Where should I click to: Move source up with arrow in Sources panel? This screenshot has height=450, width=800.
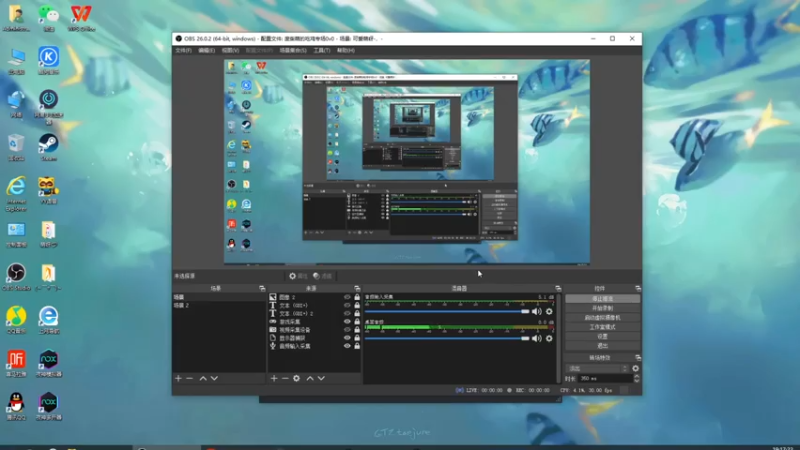(310, 379)
